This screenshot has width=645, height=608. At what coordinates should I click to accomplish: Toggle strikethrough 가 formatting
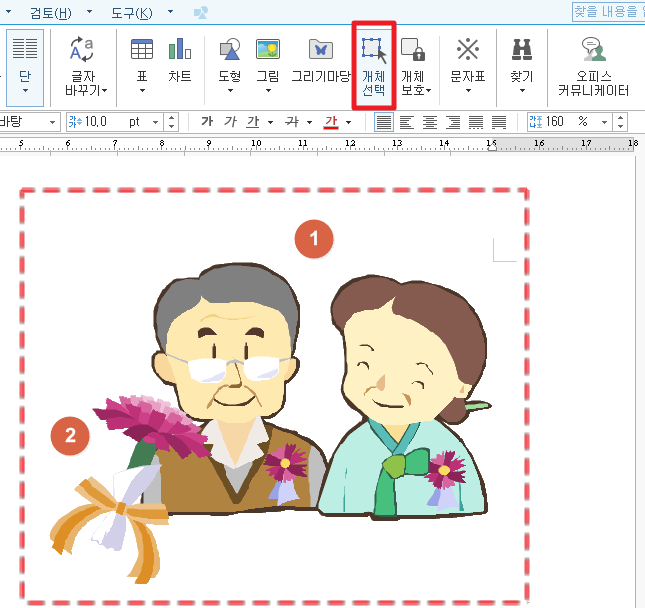pyautogui.click(x=292, y=122)
